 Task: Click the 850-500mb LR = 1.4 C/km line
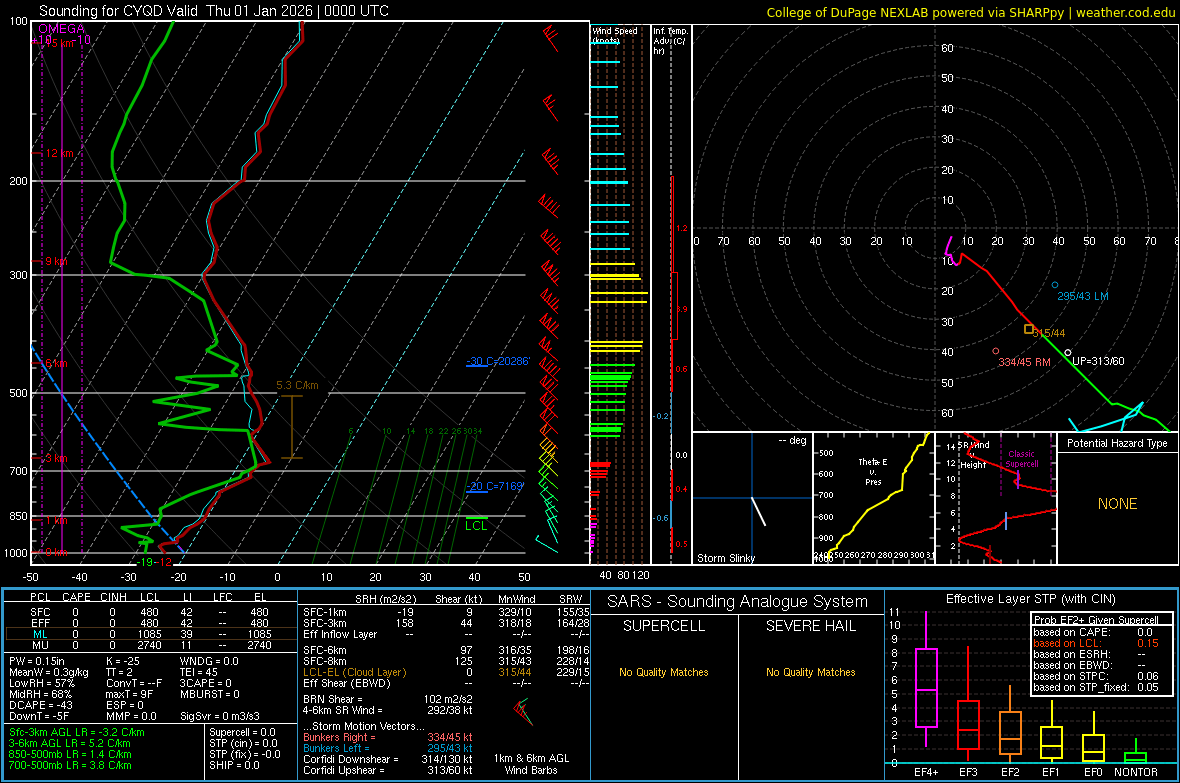click(x=70, y=754)
